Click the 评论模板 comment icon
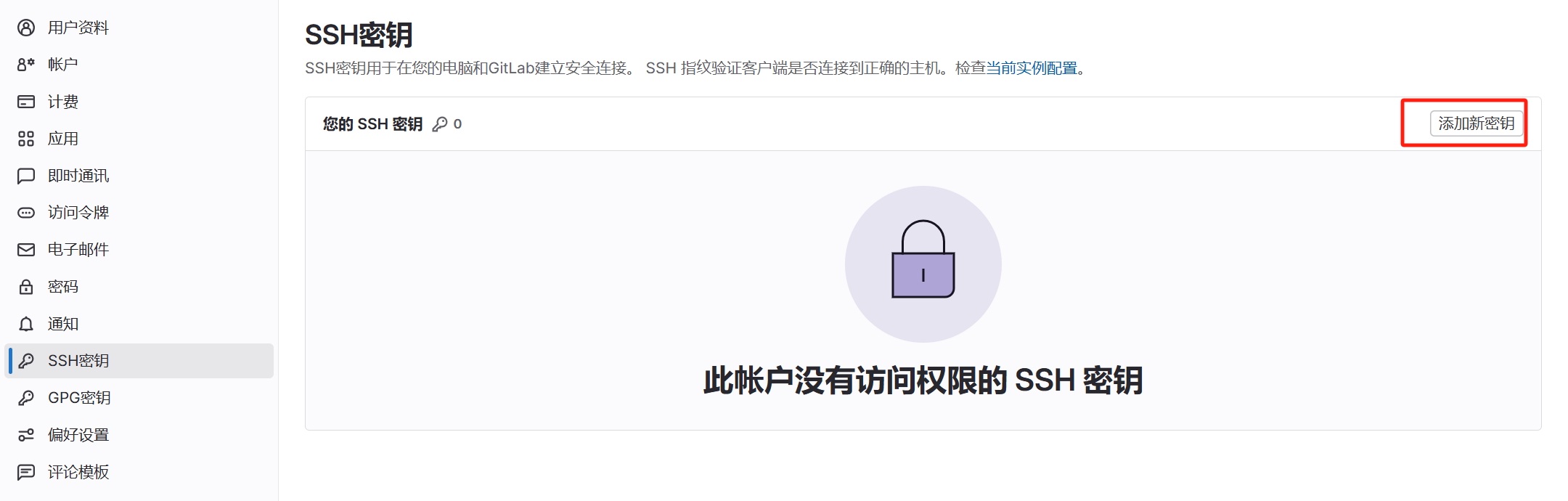Viewport: 1568px width, 501px height. click(26, 472)
